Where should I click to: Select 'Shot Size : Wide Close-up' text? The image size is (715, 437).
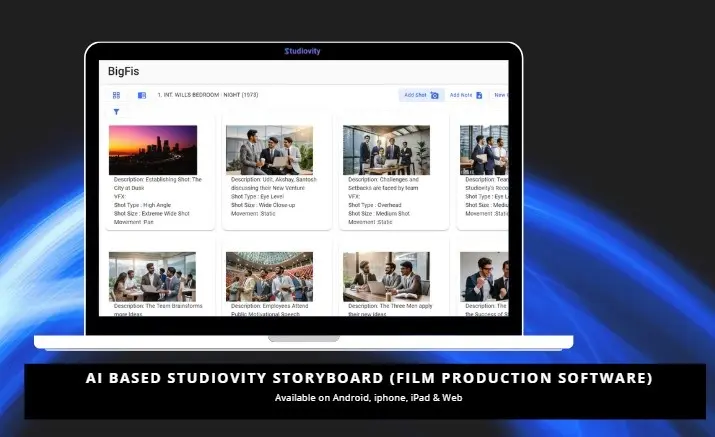pos(263,205)
